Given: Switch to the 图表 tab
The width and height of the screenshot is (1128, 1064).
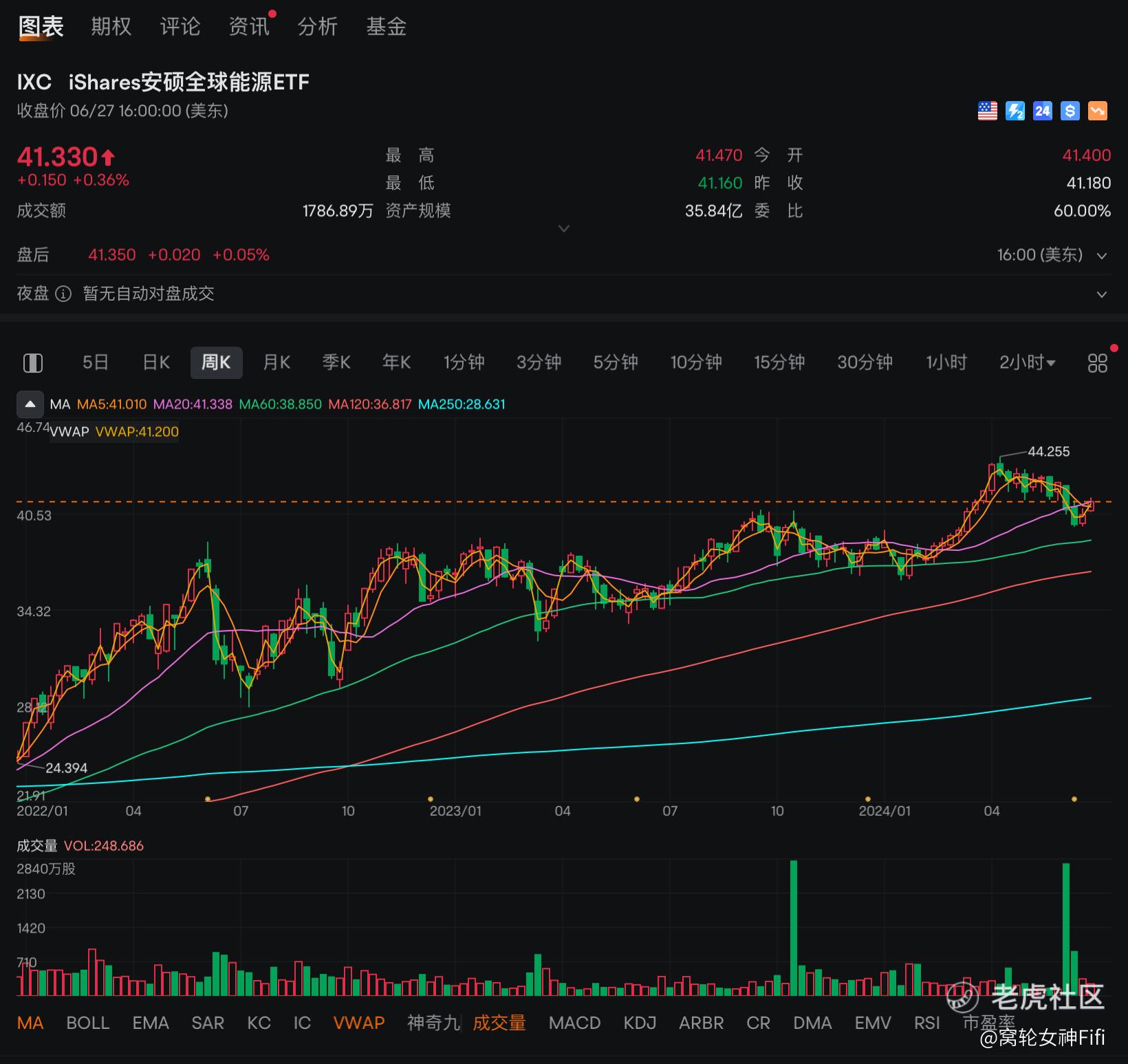Looking at the screenshot, I should click(41, 27).
